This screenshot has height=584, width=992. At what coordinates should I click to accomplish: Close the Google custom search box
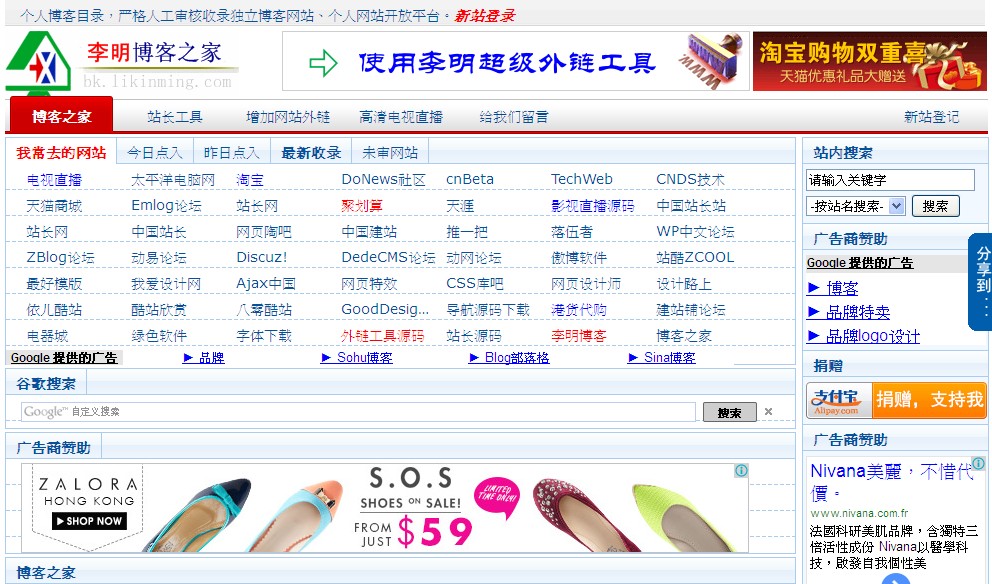click(x=769, y=411)
